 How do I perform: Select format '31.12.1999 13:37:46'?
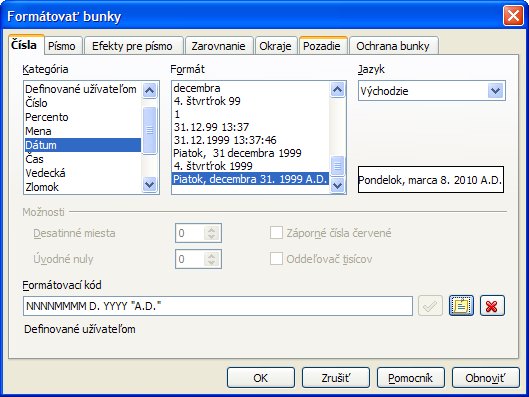(251, 140)
